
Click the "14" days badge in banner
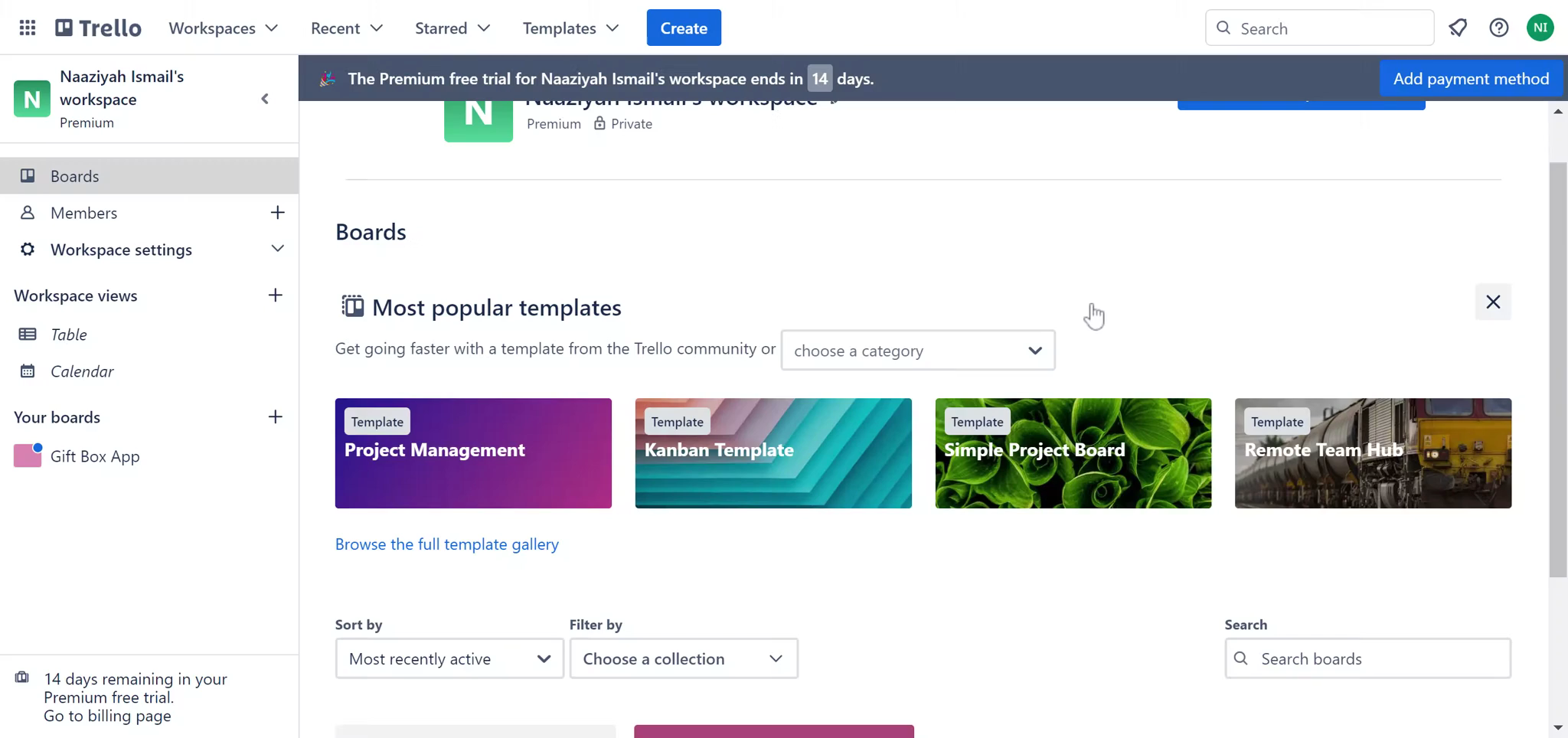(819, 79)
